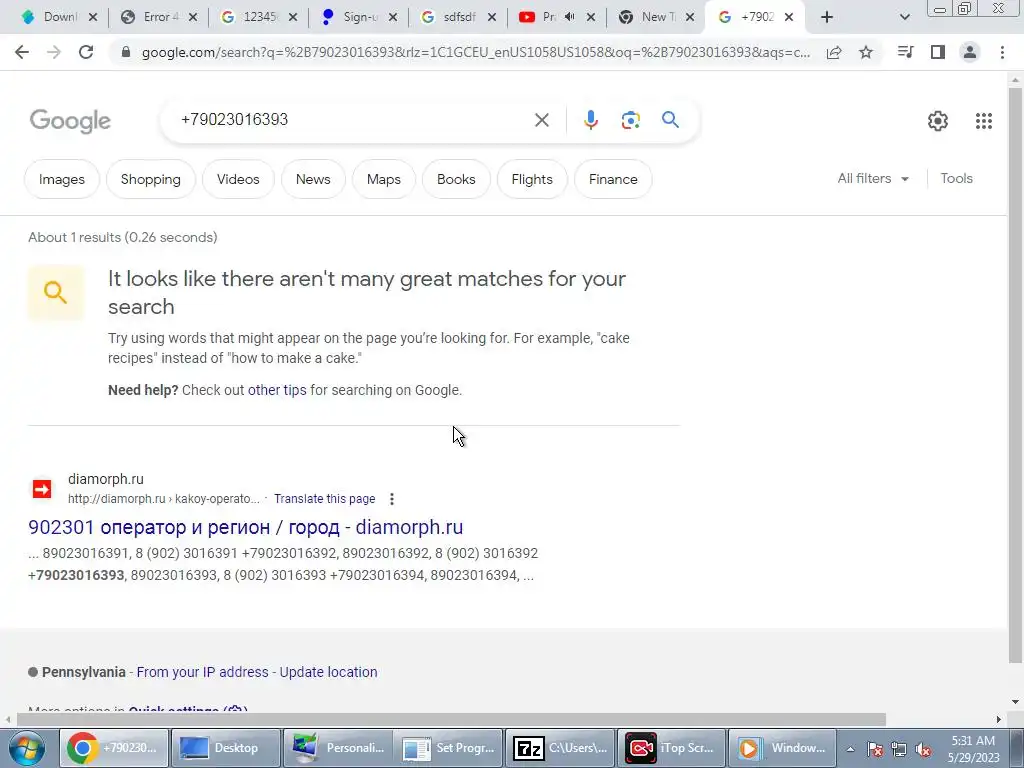Image resolution: width=1024 pixels, height=768 pixels.
Task: Open volume icon in system tray
Action: (923, 750)
